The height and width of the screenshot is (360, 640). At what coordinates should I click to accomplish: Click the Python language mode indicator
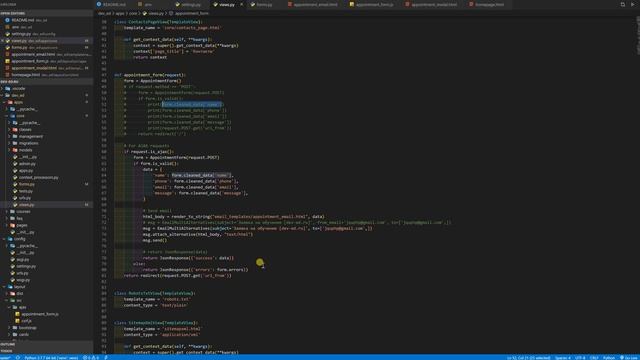click(x=609, y=358)
